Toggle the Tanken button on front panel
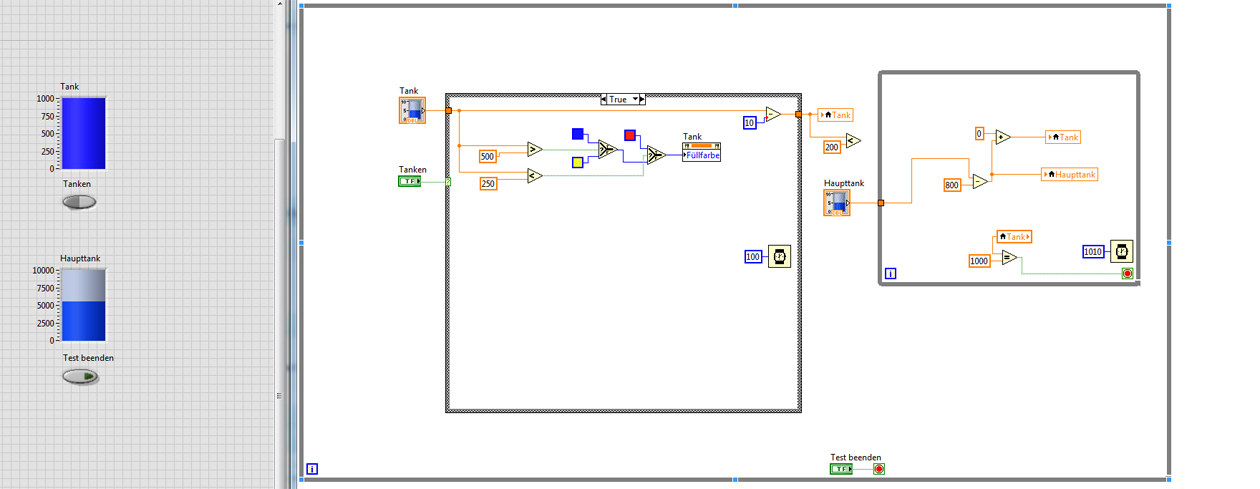 80,202
